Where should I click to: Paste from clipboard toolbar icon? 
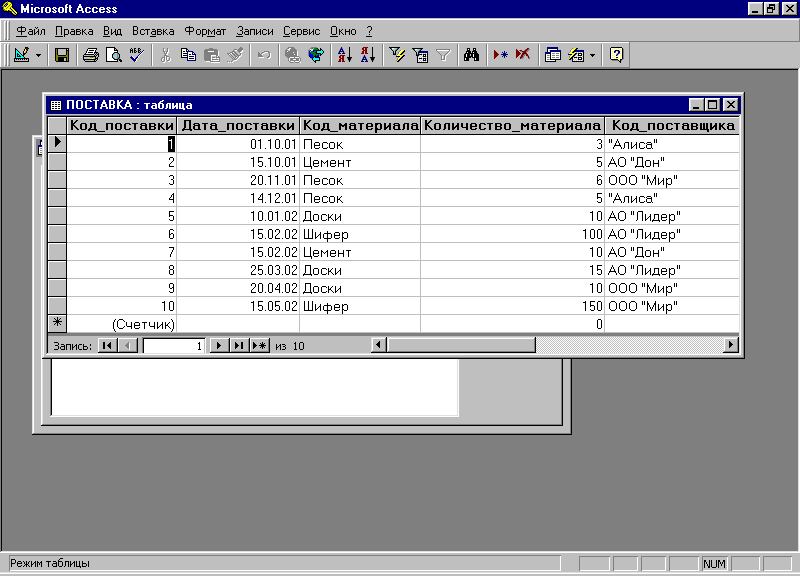tap(211, 55)
